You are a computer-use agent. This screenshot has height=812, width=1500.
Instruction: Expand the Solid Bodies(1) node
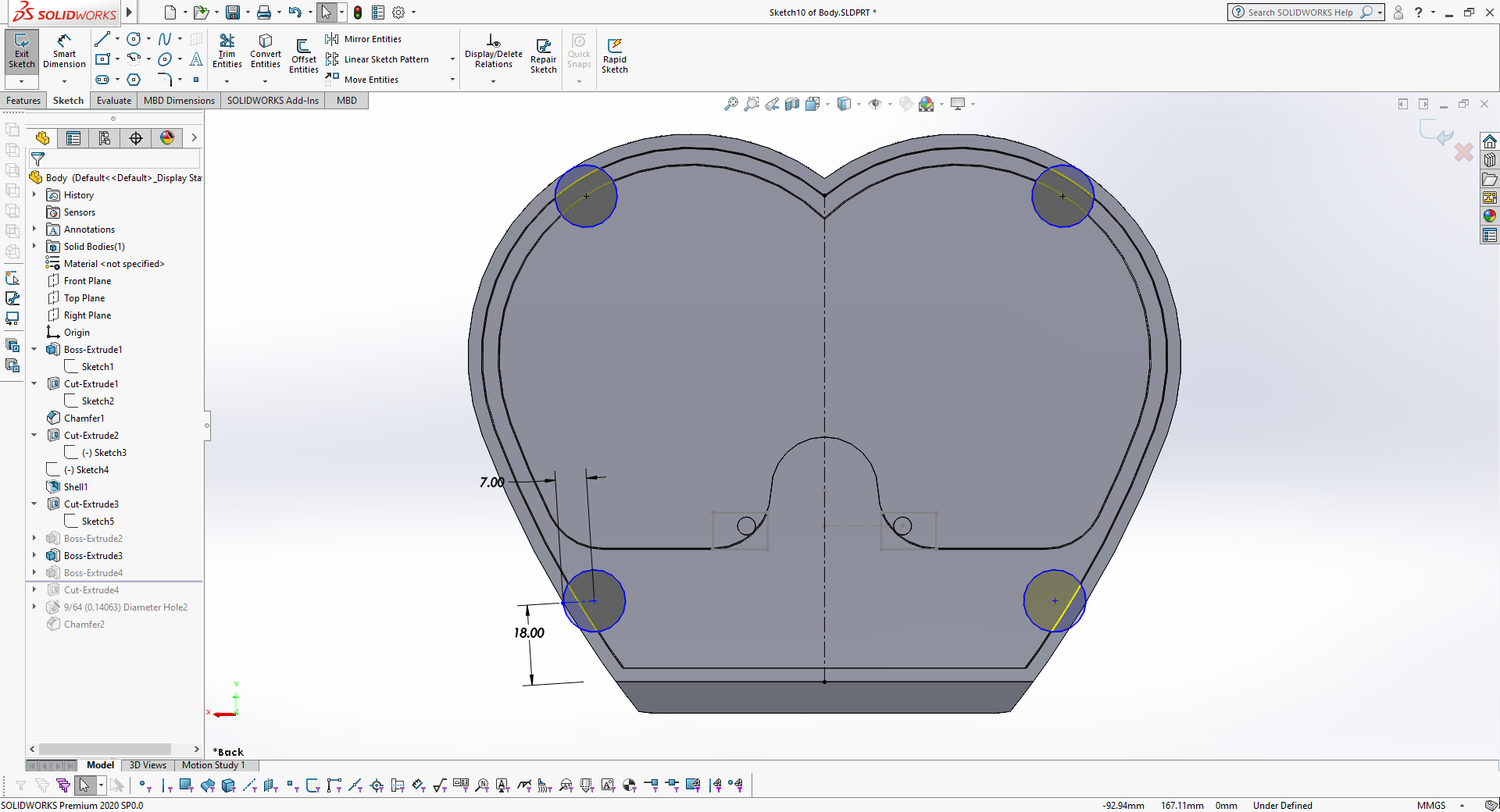[x=34, y=246]
